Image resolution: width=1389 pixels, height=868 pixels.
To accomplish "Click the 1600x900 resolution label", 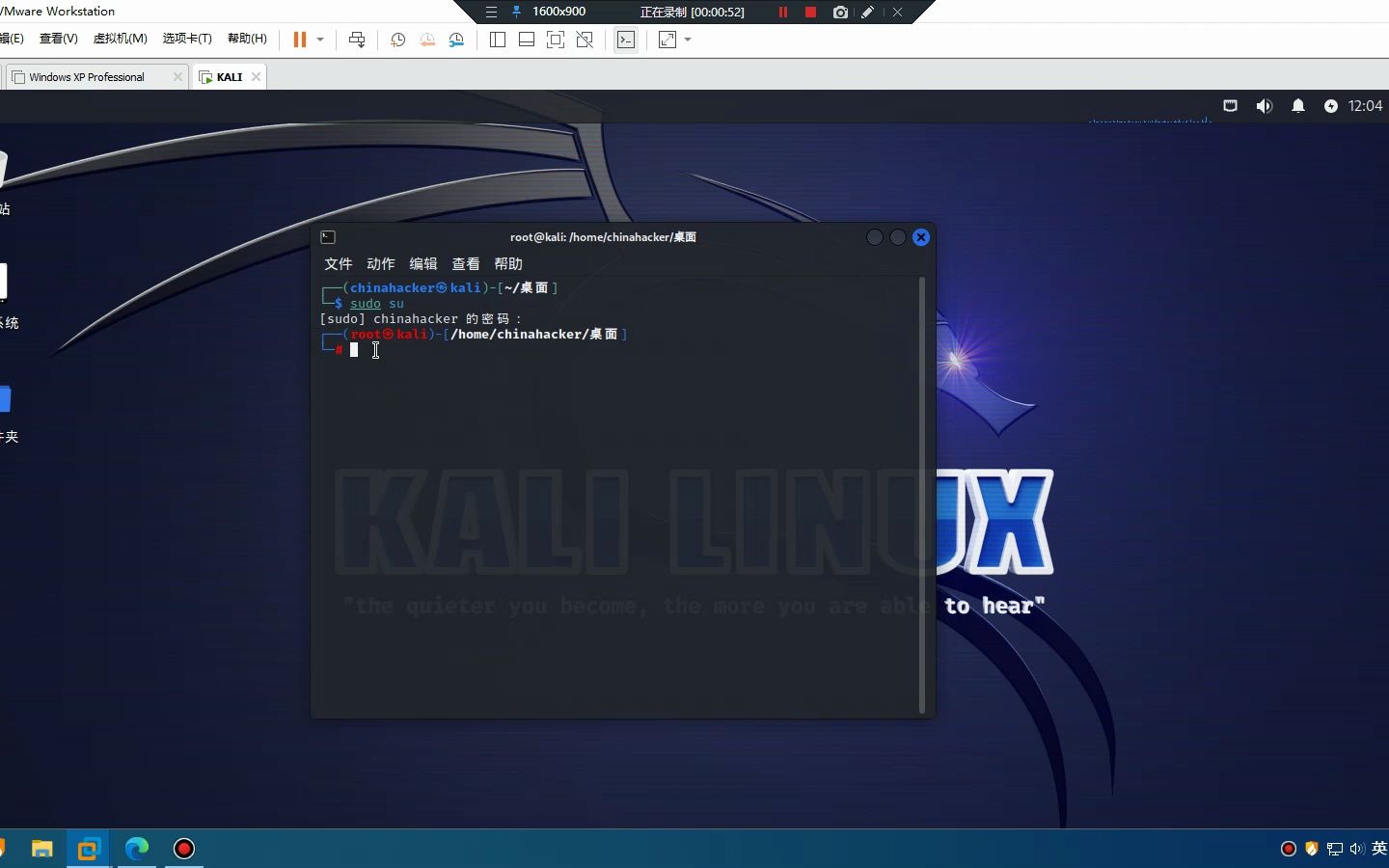I will pos(559,12).
